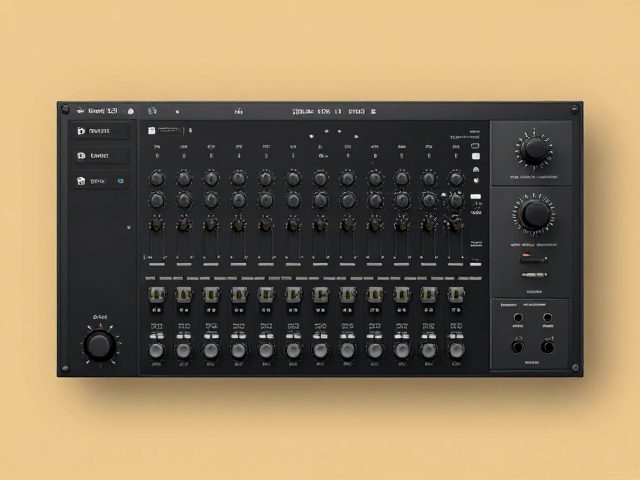Click the white bar button beside second knob row
Image resolution: width=640 pixels, height=480 pixels.
[476, 197]
